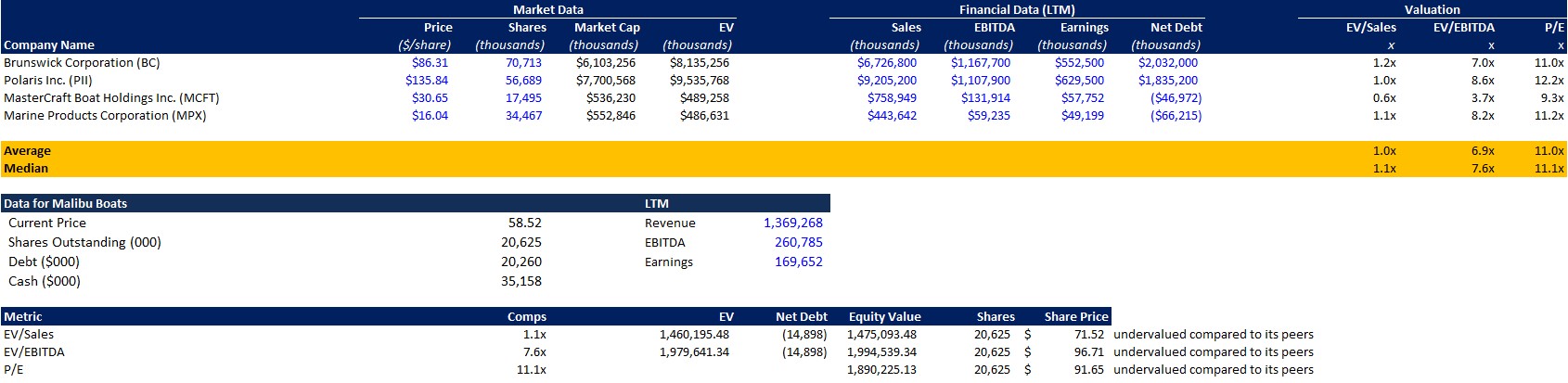Click EV/EBITDA implied EV 1,979,641.34
This screenshot has width=1568, height=383.
(694, 352)
